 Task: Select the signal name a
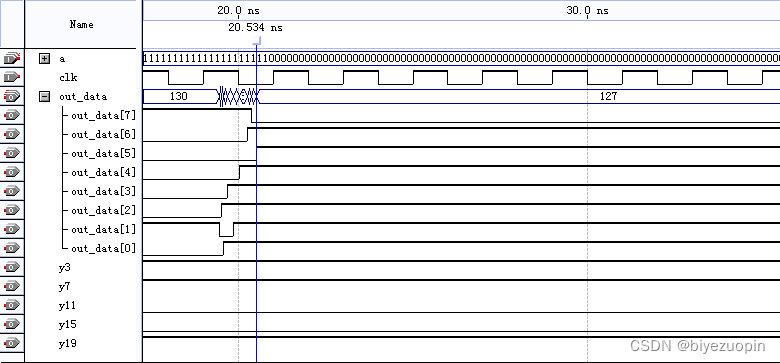tap(62, 59)
